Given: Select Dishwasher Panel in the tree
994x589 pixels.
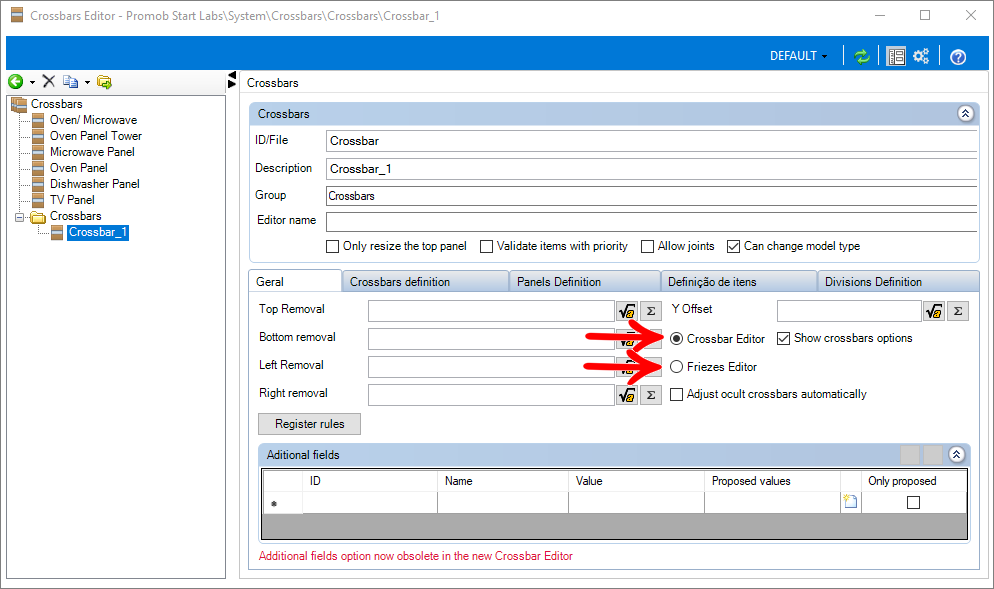Looking at the screenshot, I should (94, 184).
